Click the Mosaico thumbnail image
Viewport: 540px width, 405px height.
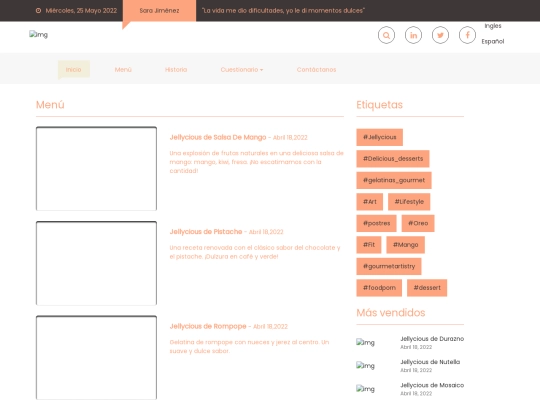(365, 389)
